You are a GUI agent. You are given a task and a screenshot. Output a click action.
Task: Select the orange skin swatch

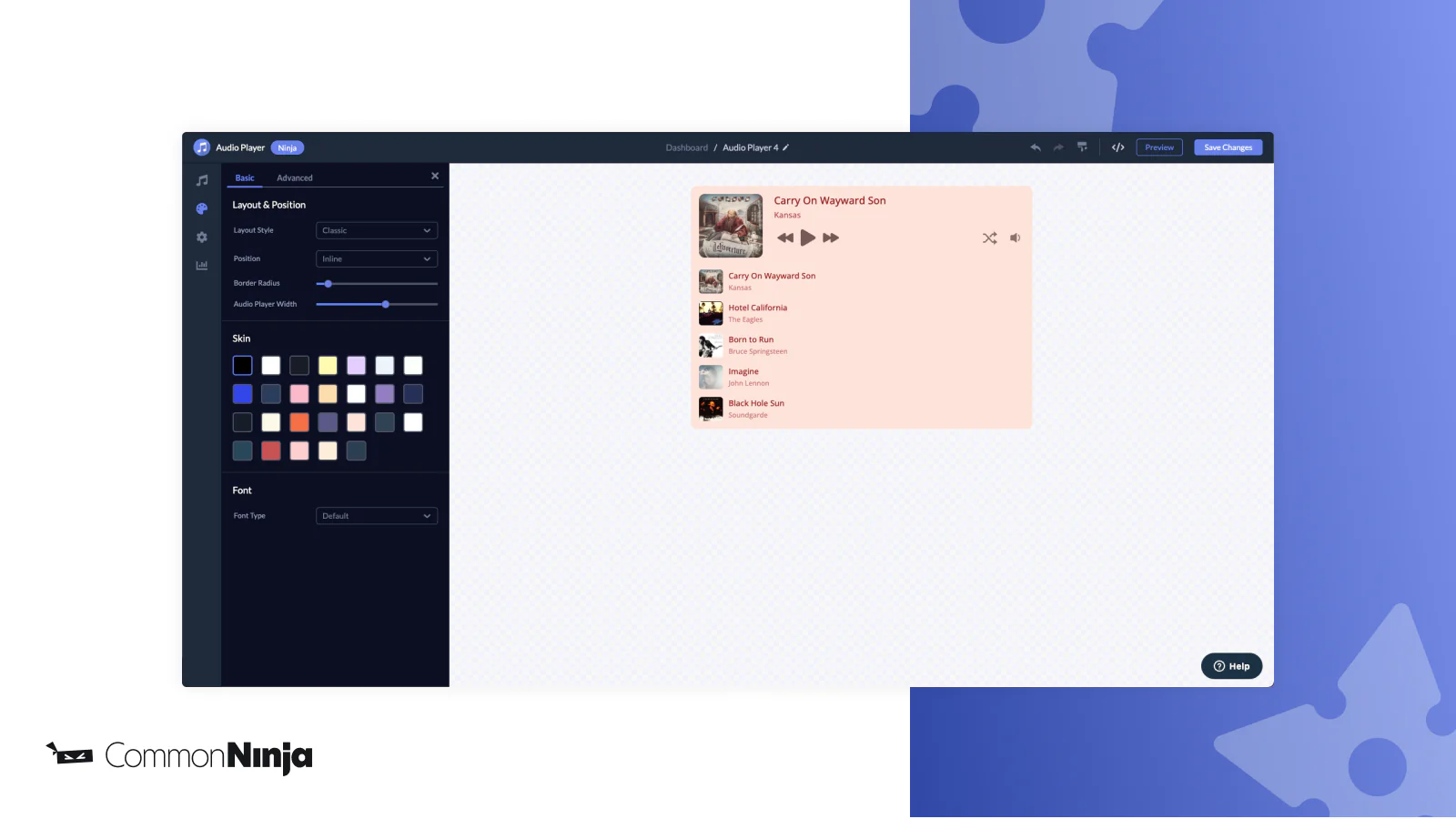click(x=299, y=422)
